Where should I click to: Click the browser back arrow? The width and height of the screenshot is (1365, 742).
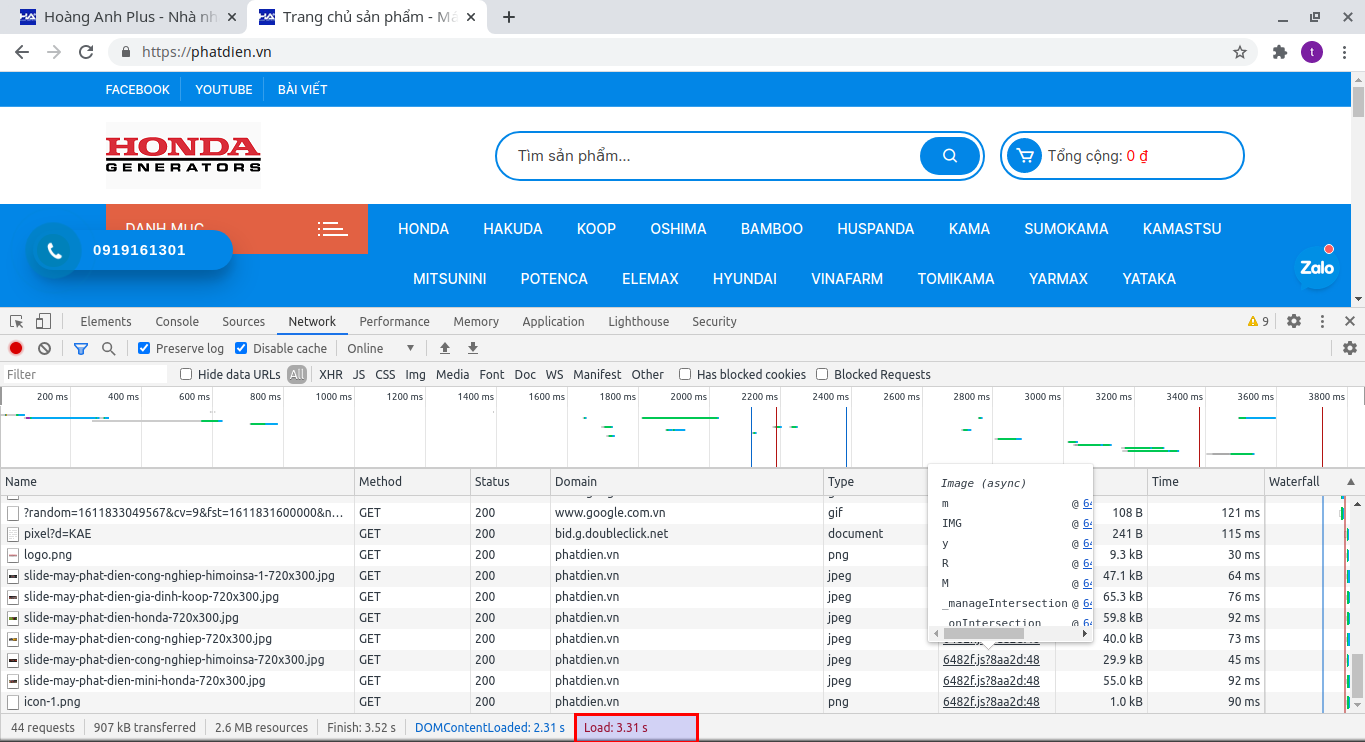22,52
